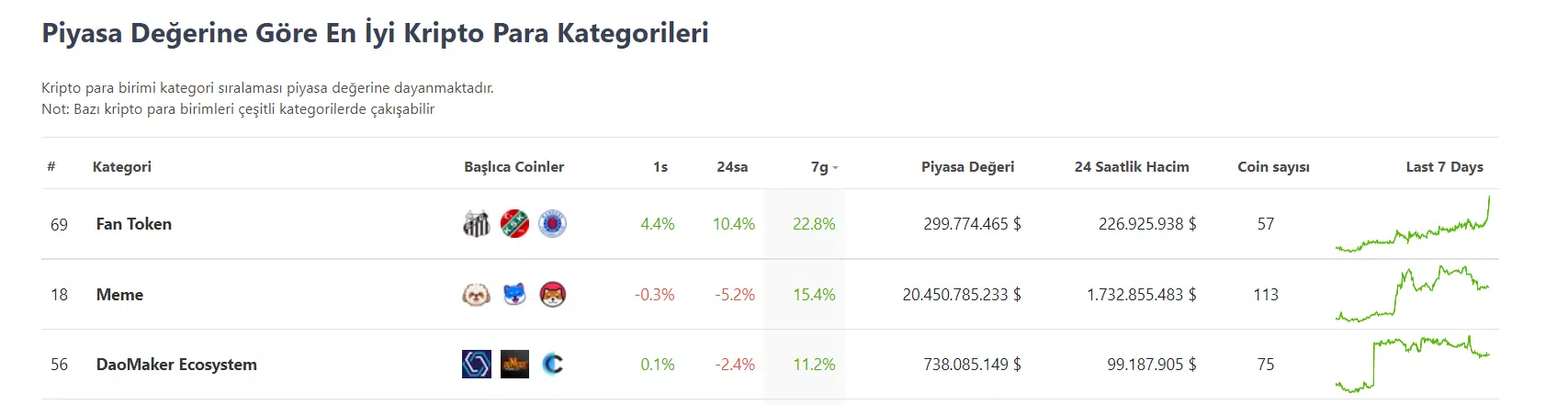1568x405 pixels.
Task: Sort by 24sa column header
Action: click(732, 167)
